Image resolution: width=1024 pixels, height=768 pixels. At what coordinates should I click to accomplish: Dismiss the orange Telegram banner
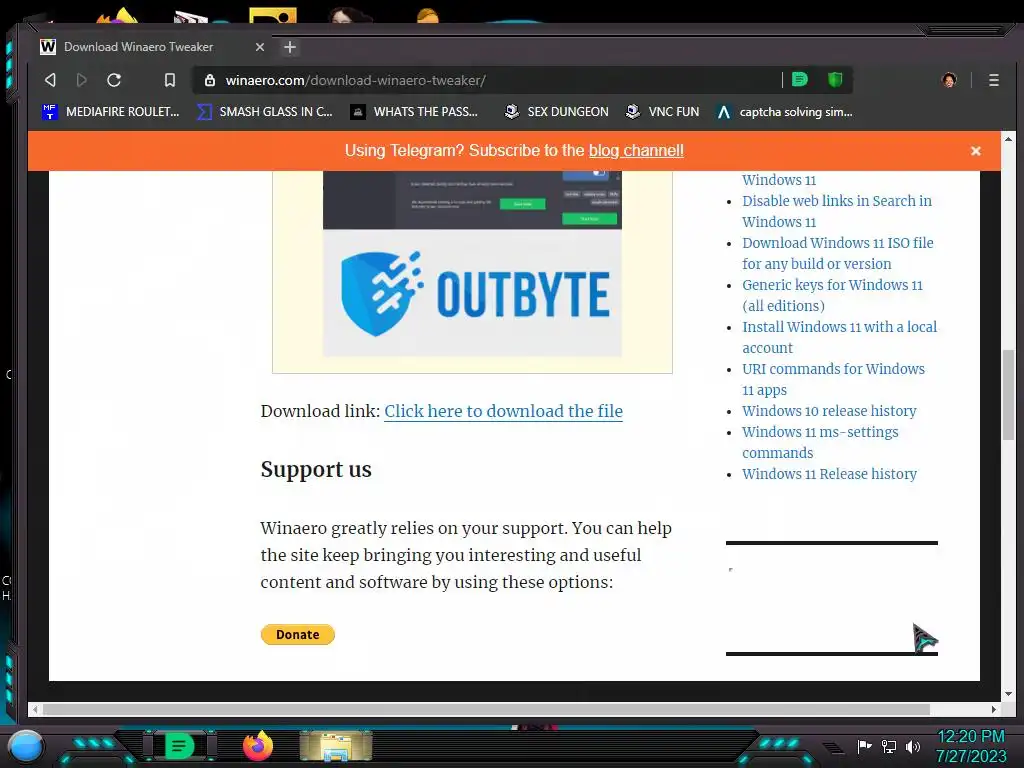tap(976, 151)
